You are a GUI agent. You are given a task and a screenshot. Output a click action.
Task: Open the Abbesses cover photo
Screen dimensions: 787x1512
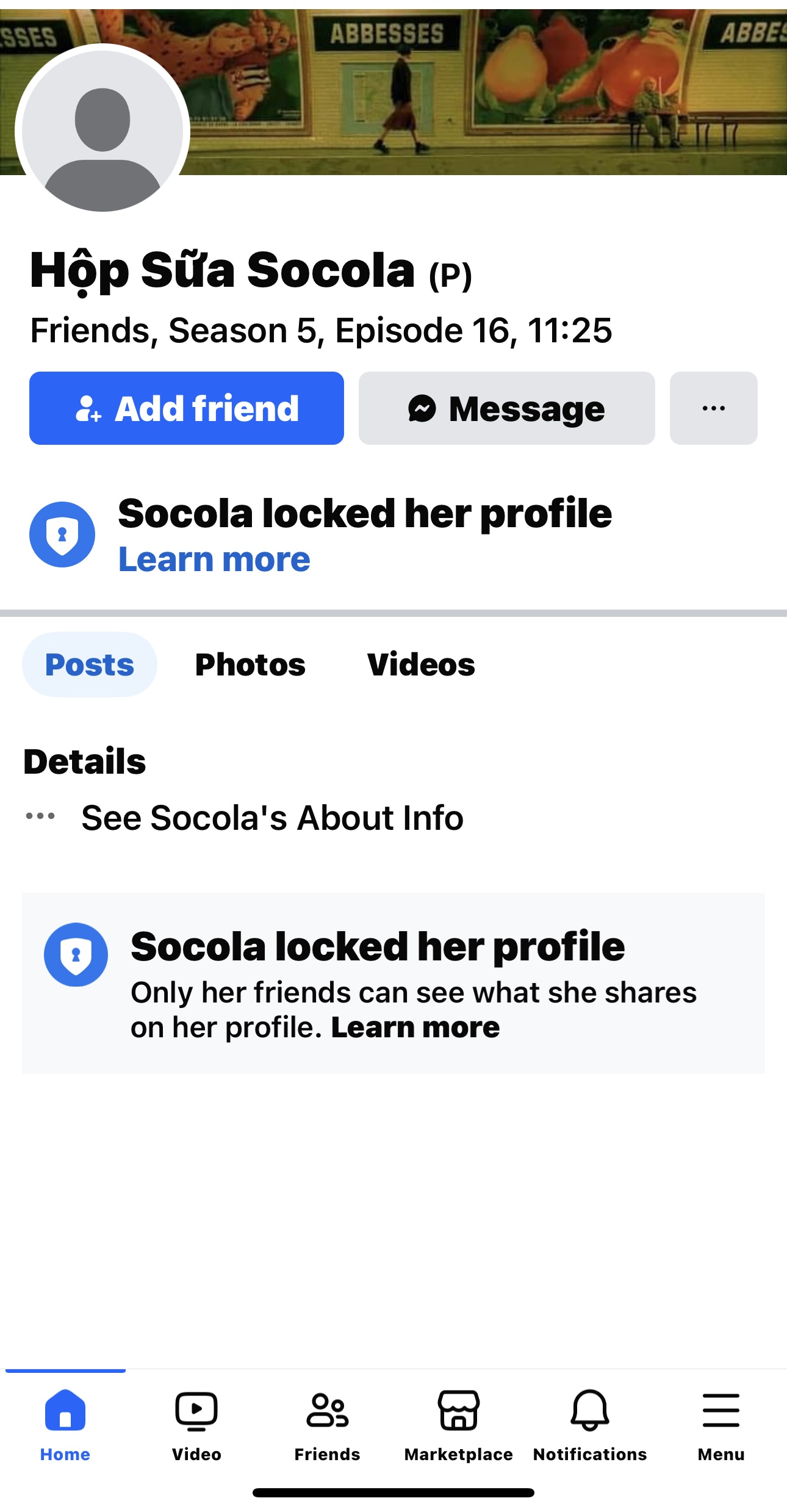pyautogui.click(x=488, y=92)
